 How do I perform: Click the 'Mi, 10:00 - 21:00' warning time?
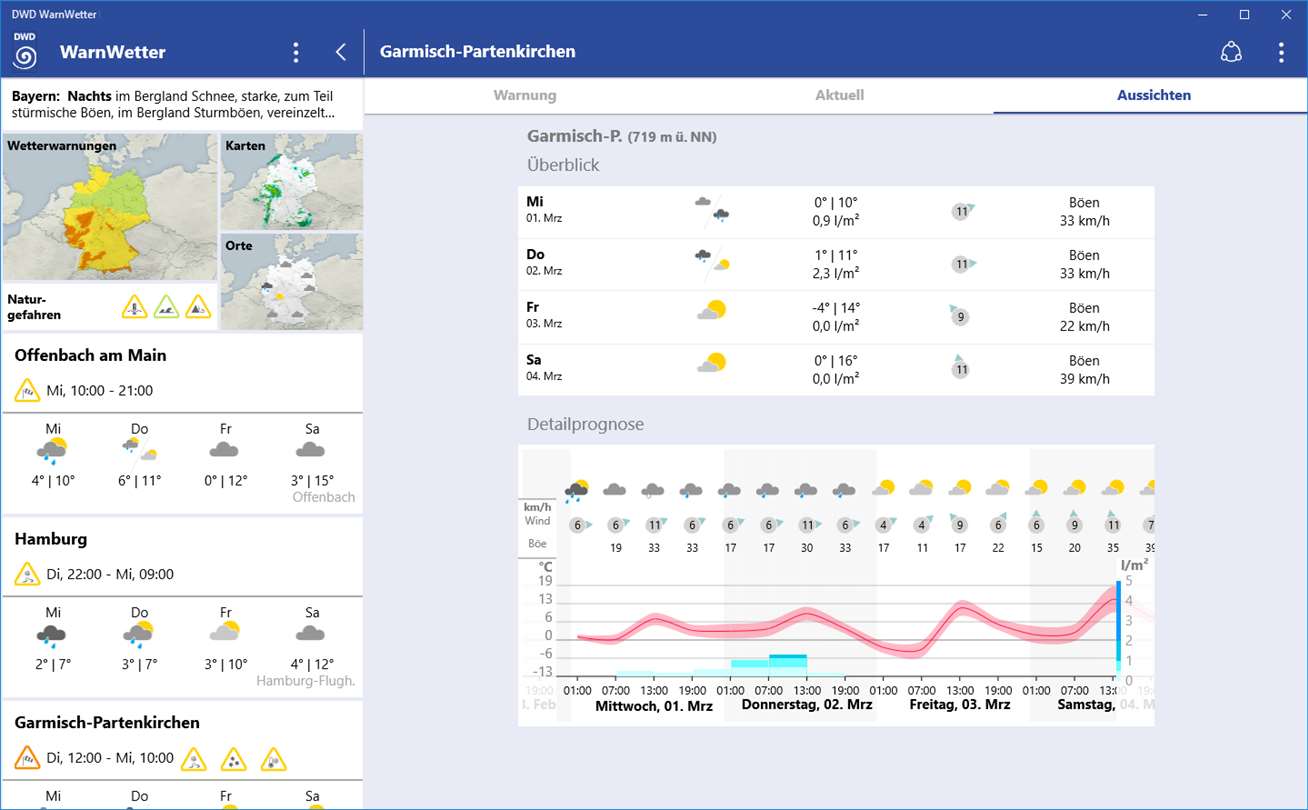tap(100, 390)
